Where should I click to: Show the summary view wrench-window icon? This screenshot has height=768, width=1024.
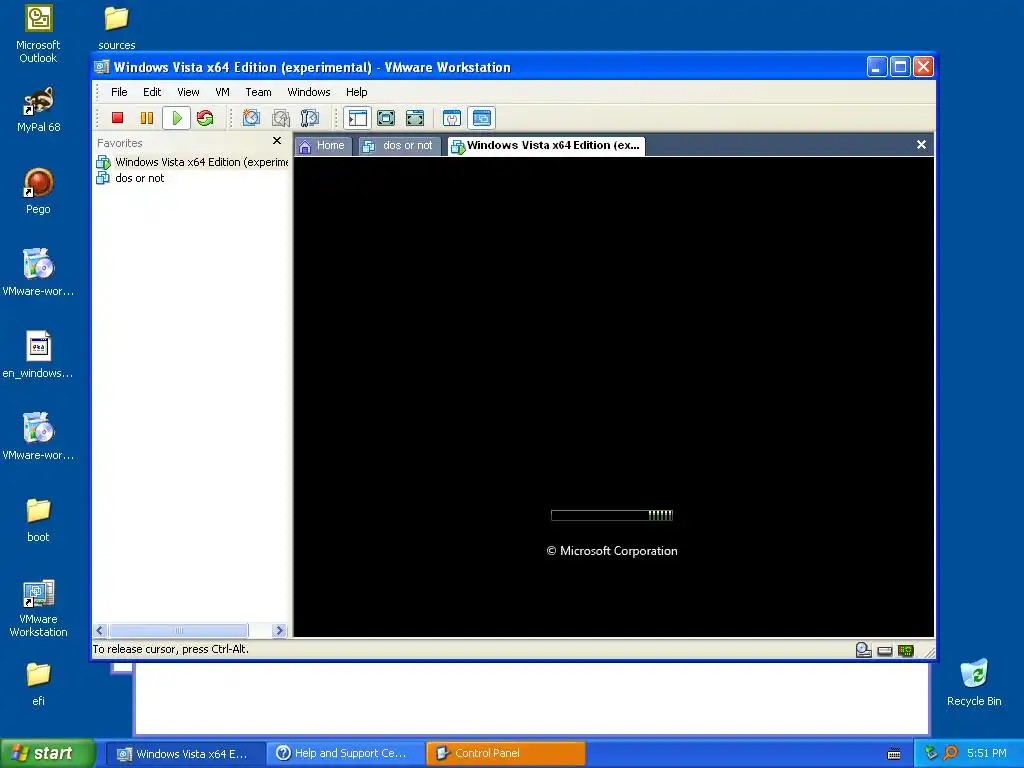[452, 118]
